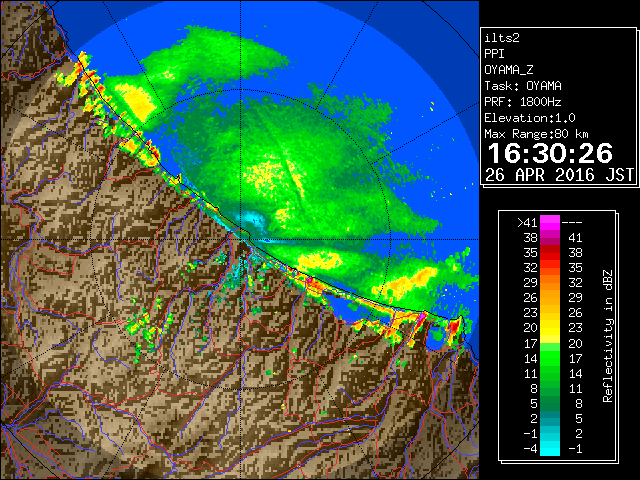Click the dark green 5 dBZ legend swatch
The height and width of the screenshot is (480, 640).
pos(550,403)
